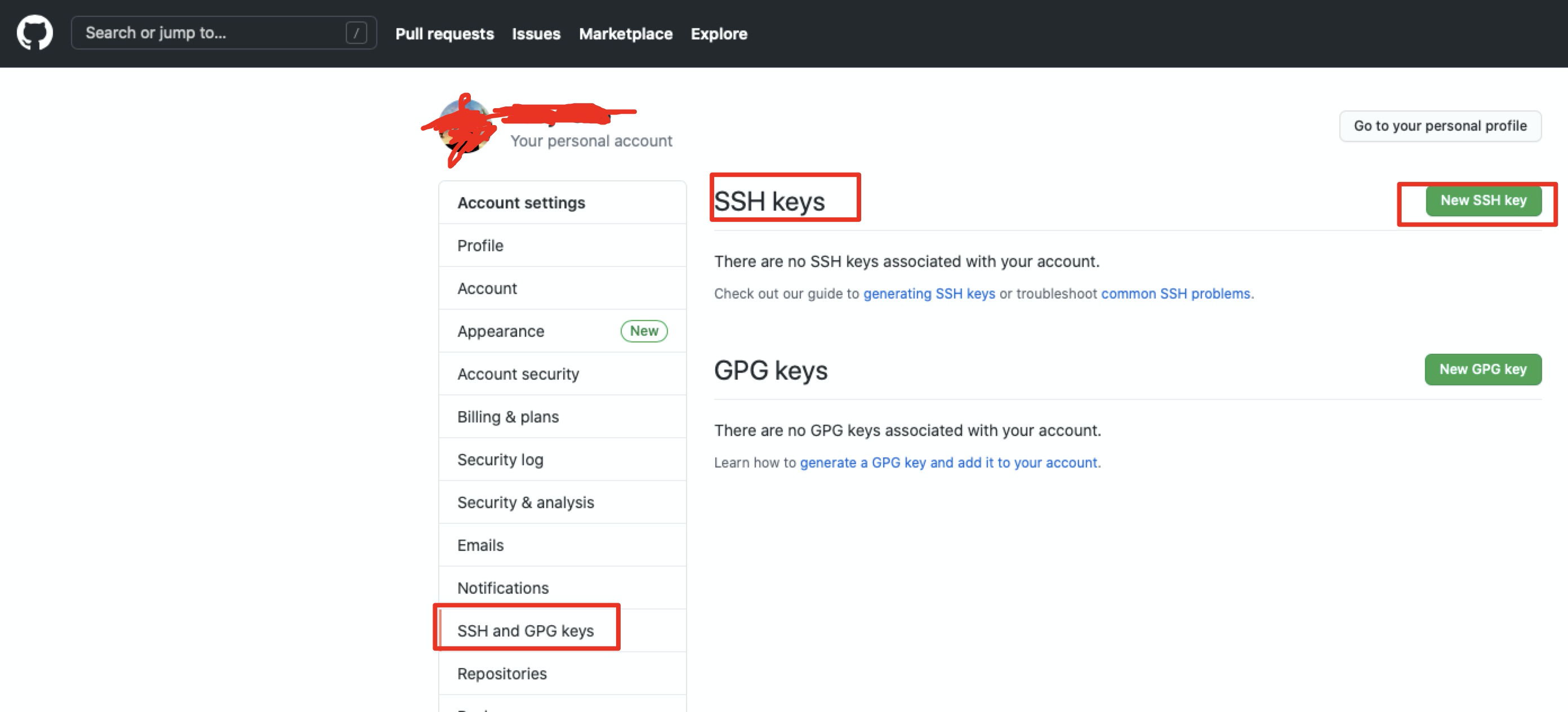Click the 'Your personal account' text
This screenshot has width=1568, height=712.
click(x=591, y=141)
